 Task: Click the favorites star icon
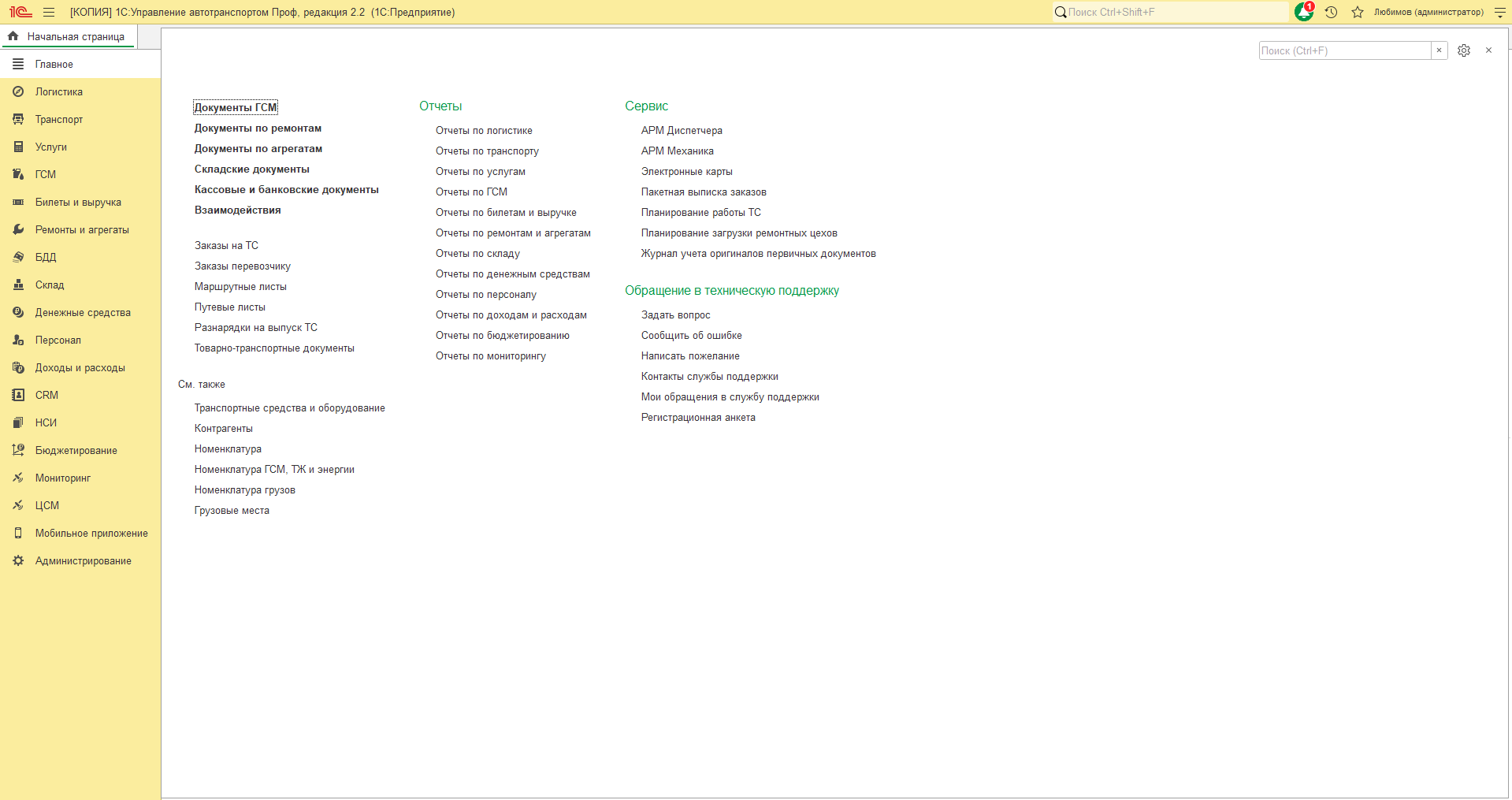(x=1357, y=12)
